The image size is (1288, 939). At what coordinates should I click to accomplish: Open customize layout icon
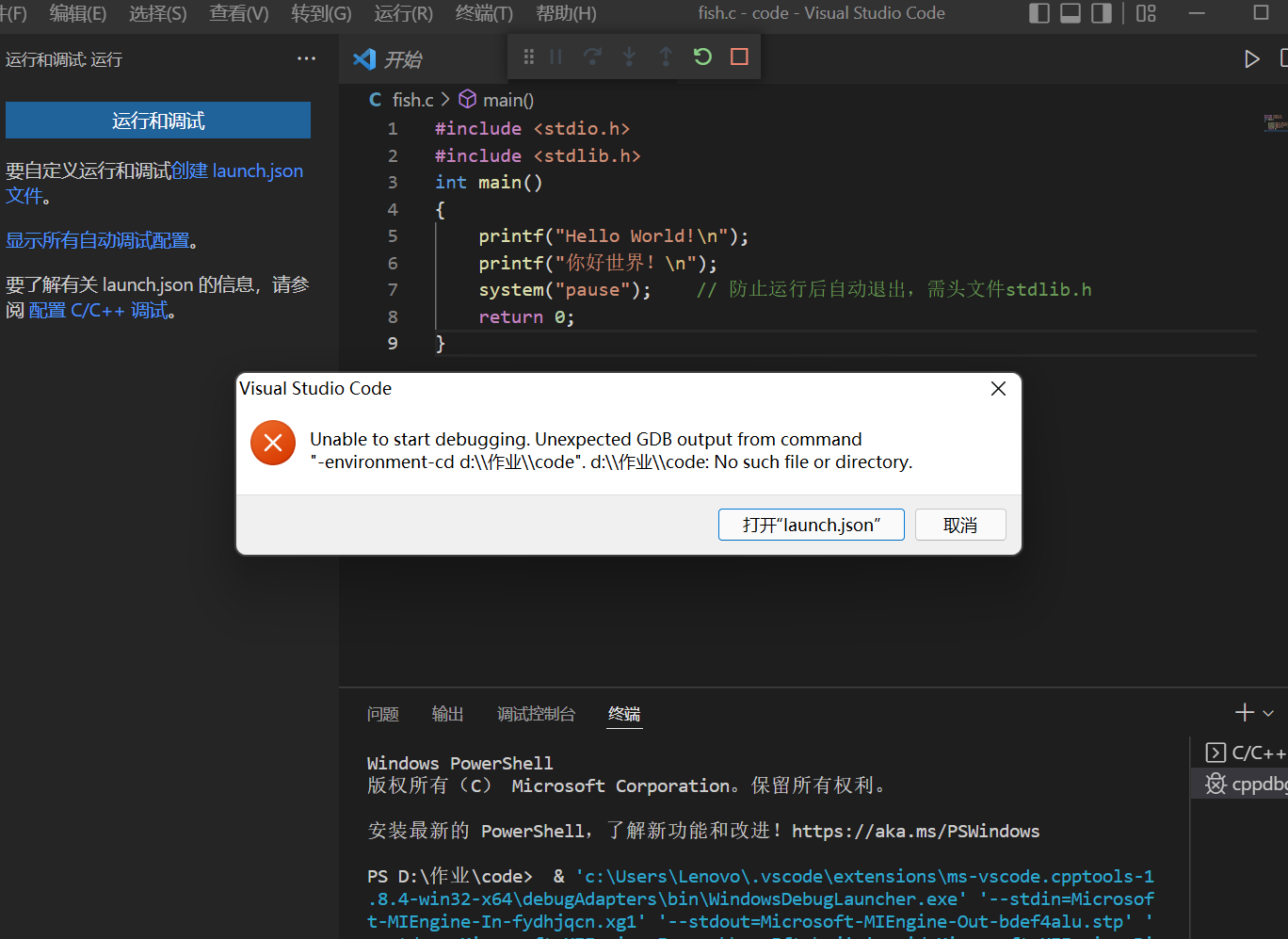1146,13
